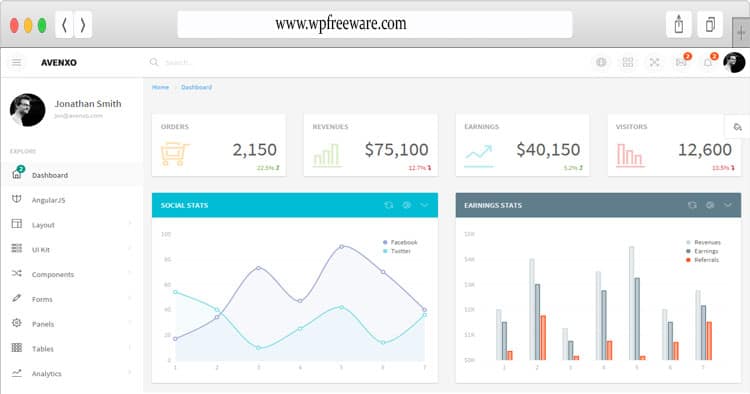Open Dashboard in the sidebar
Image resolution: width=750 pixels, height=394 pixels.
72,175
